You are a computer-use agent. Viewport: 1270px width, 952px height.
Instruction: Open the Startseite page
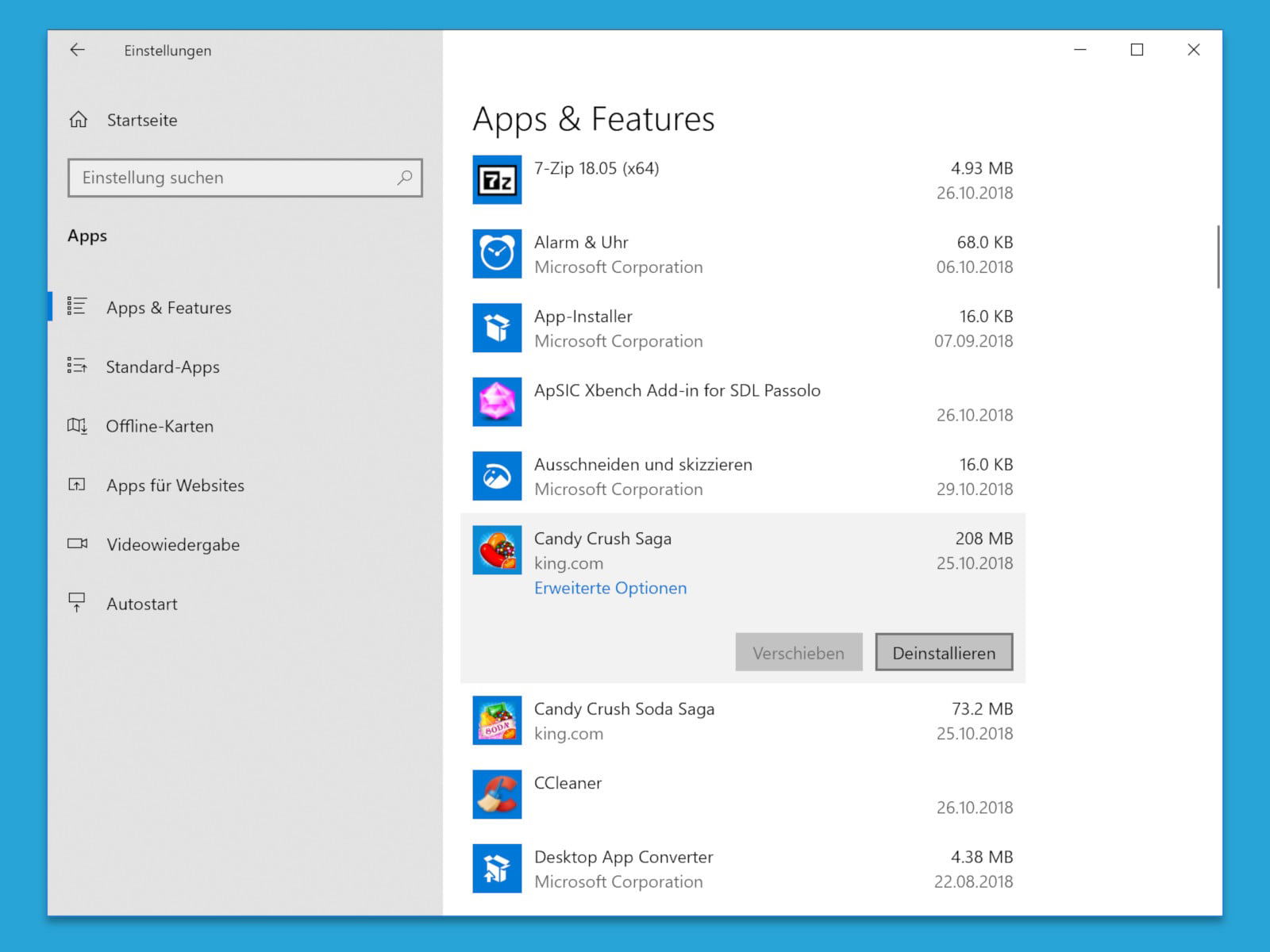coord(142,121)
